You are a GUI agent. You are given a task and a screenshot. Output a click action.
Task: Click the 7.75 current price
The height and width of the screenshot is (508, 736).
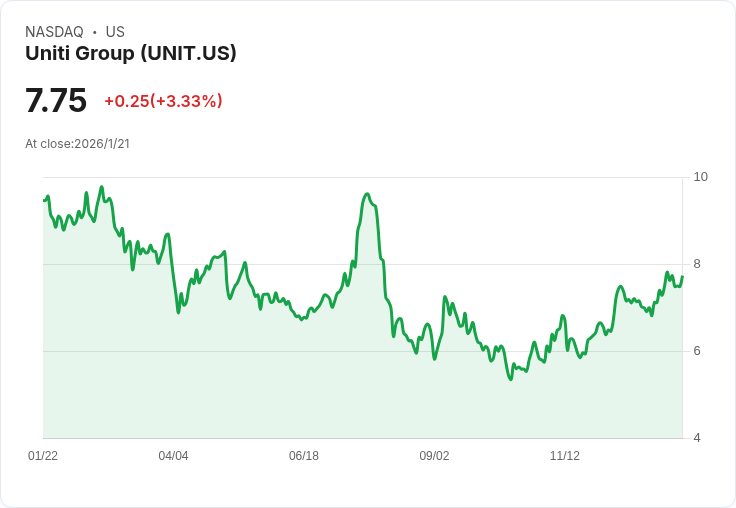click(x=56, y=100)
